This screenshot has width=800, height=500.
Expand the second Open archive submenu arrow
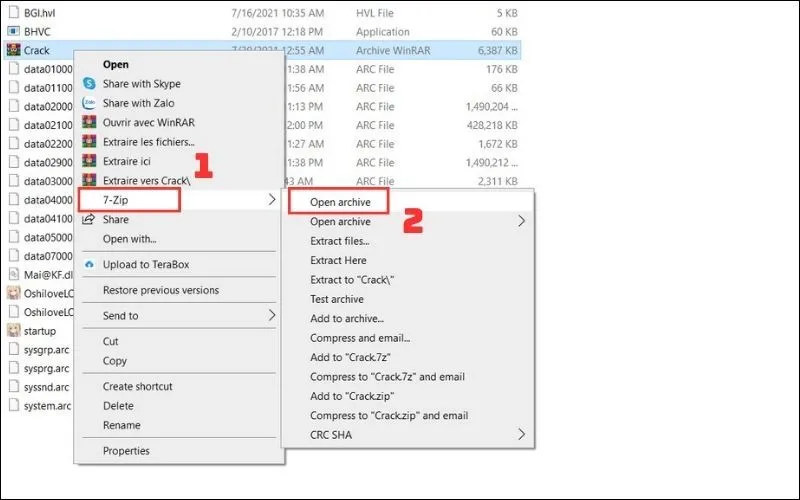[521, 221]
